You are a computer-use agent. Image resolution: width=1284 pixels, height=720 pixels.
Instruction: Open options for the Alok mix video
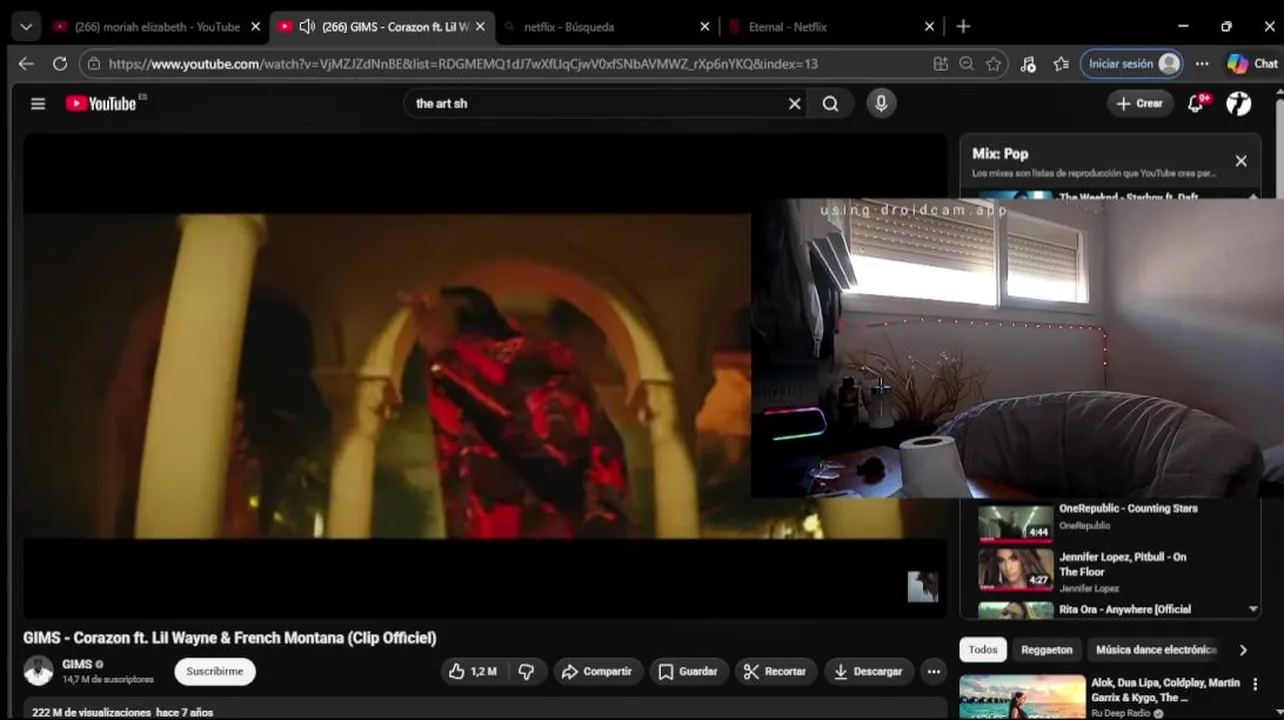1255,685
